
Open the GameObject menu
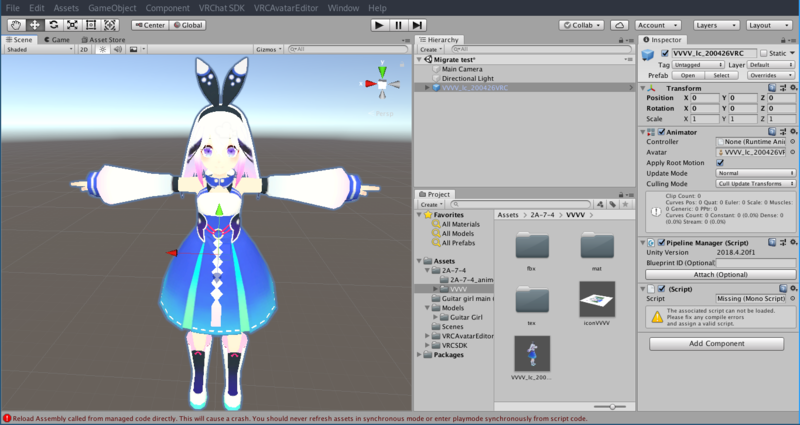112,8
